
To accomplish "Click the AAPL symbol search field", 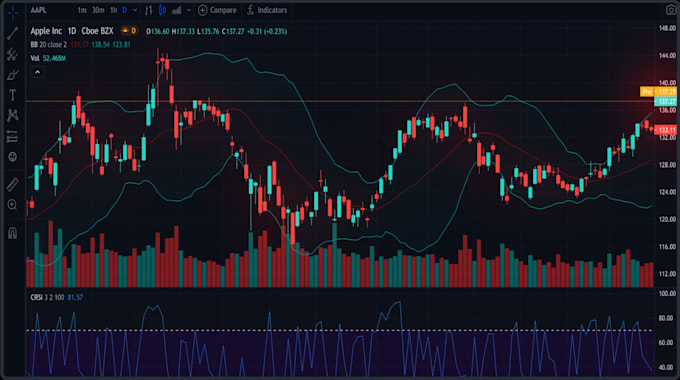I will coord(39,10).
